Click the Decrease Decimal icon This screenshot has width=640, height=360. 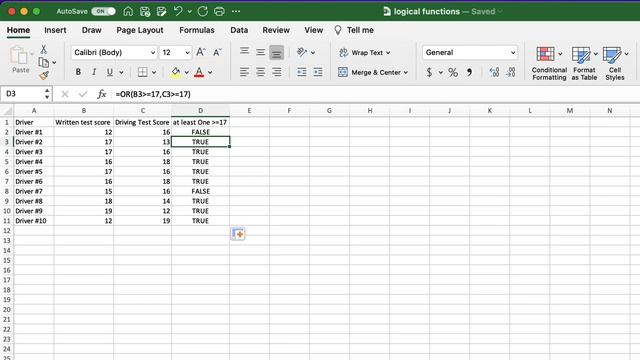[x=511, y=72]
